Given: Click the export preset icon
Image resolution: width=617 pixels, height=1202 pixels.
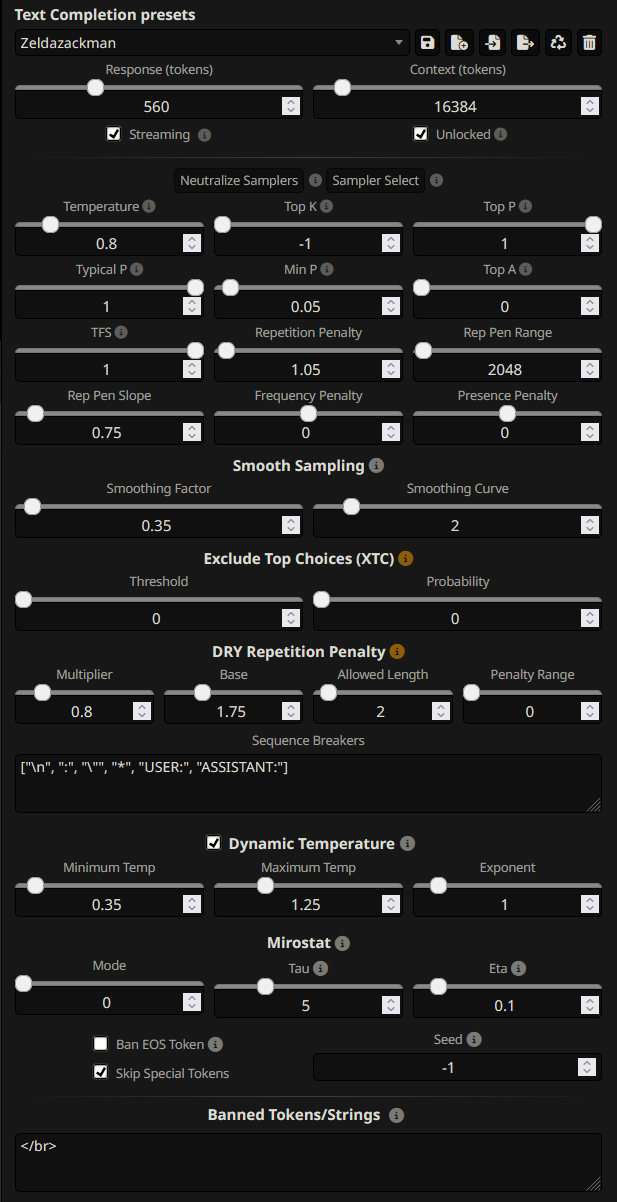Looking at the screenshot, I should (525, 42).
